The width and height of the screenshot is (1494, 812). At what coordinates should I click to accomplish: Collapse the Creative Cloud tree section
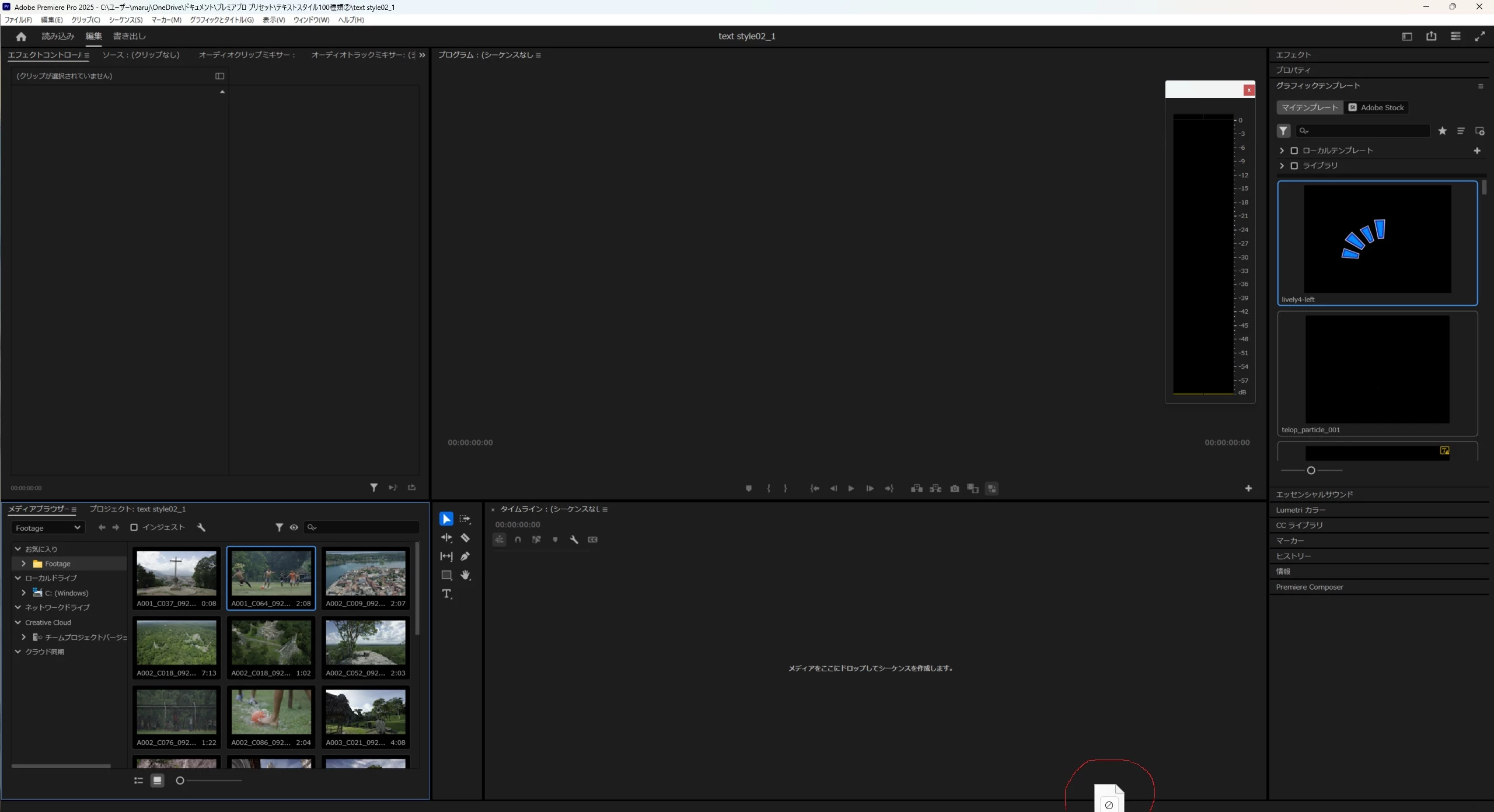(18, 622)
